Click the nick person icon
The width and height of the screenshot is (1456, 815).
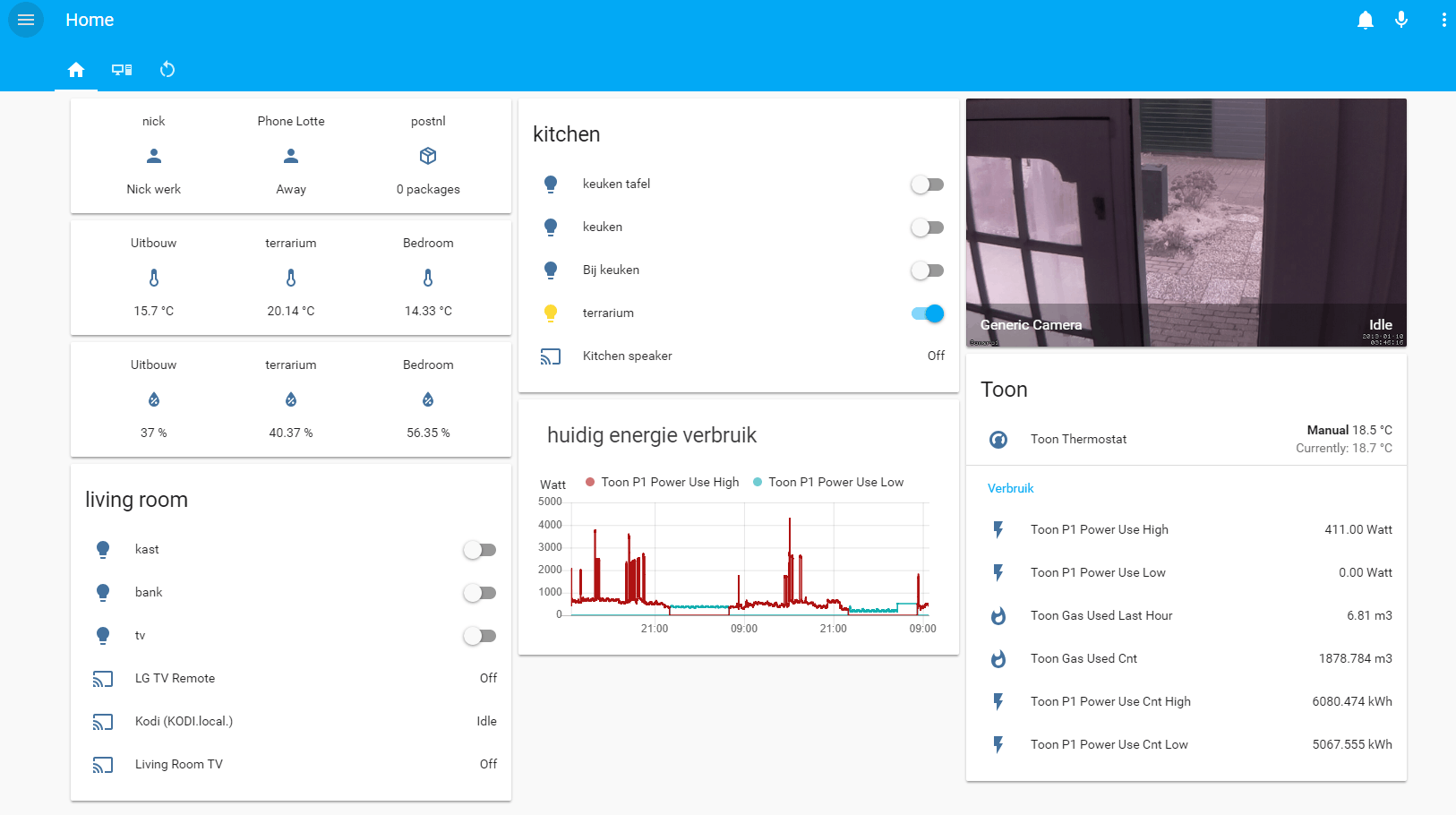click(154, 156)
